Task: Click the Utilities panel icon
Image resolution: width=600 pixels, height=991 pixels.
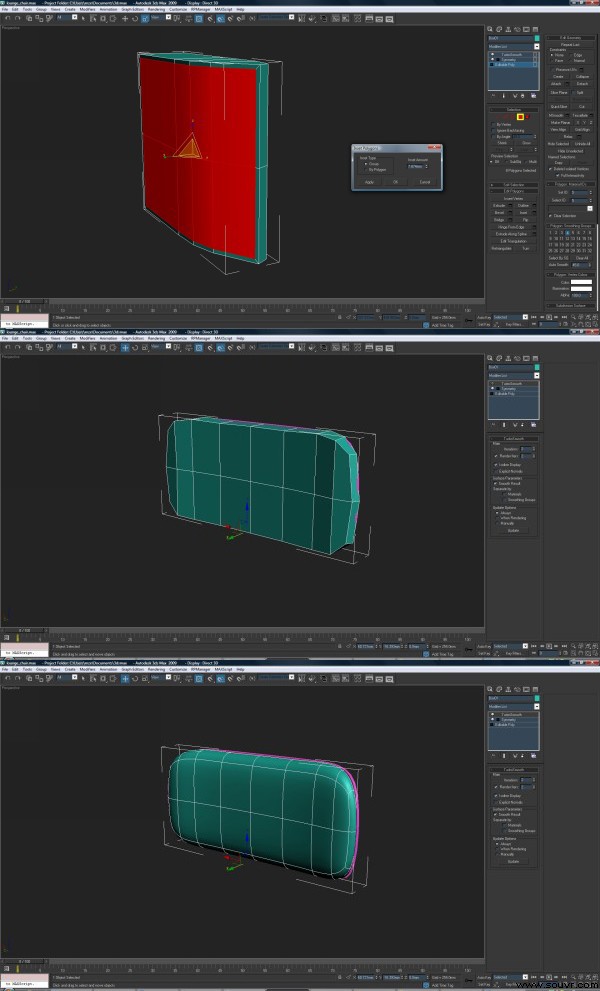Action: click(x=536, y=29)
